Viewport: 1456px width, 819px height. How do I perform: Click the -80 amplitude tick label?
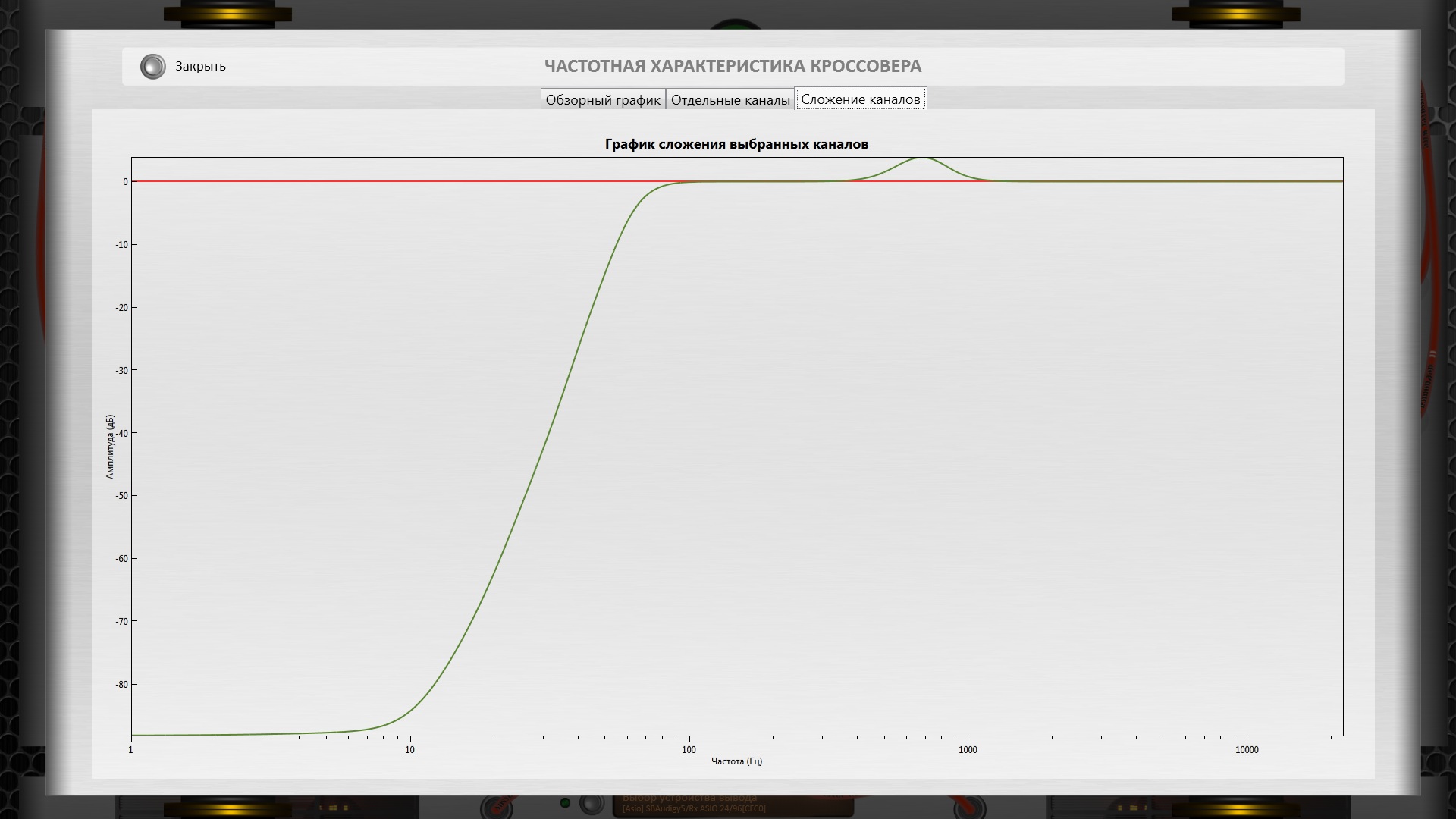coord(121,685)
